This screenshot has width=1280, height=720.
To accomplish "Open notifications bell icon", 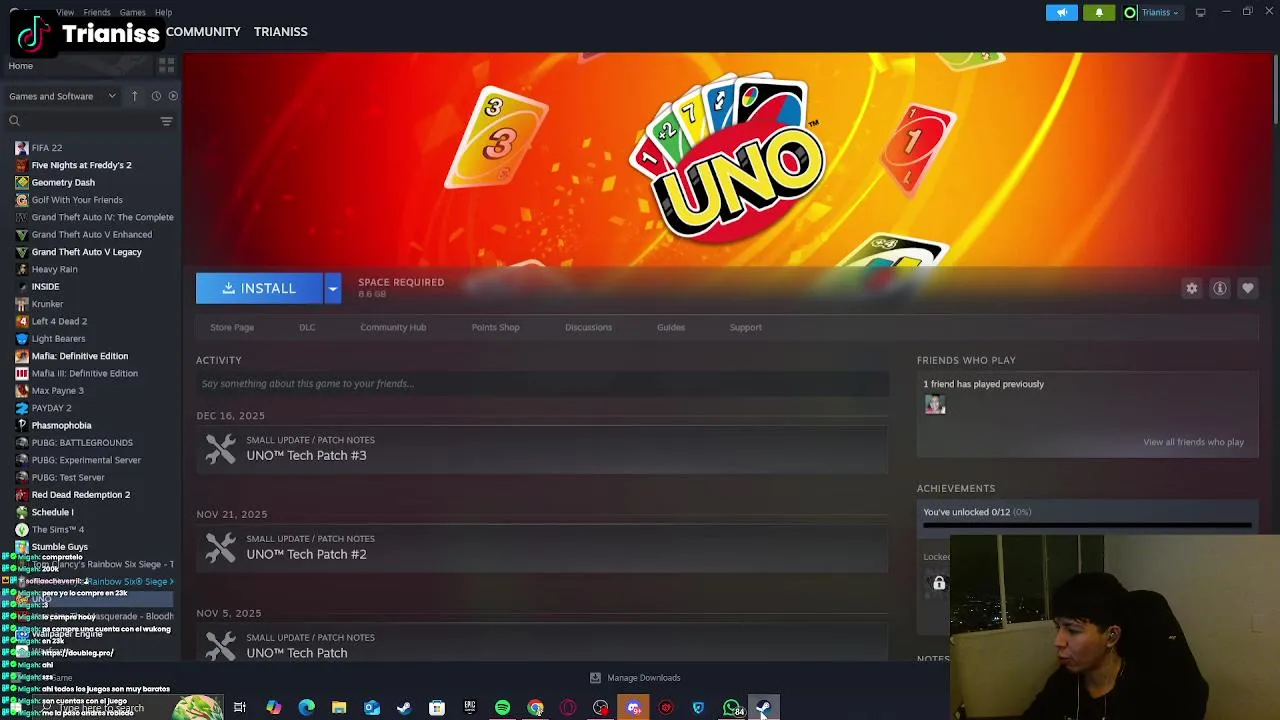I will (x=1099, y=12).
